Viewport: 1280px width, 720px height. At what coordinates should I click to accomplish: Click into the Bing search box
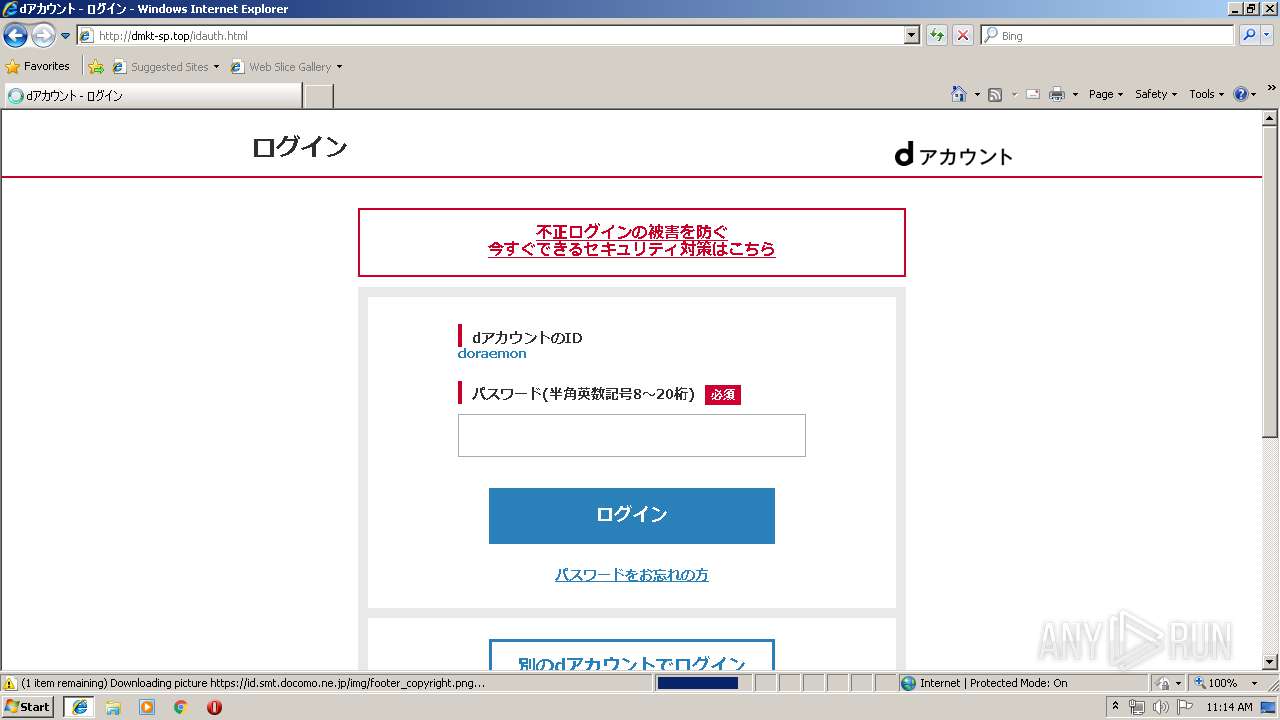point(1108,36)
